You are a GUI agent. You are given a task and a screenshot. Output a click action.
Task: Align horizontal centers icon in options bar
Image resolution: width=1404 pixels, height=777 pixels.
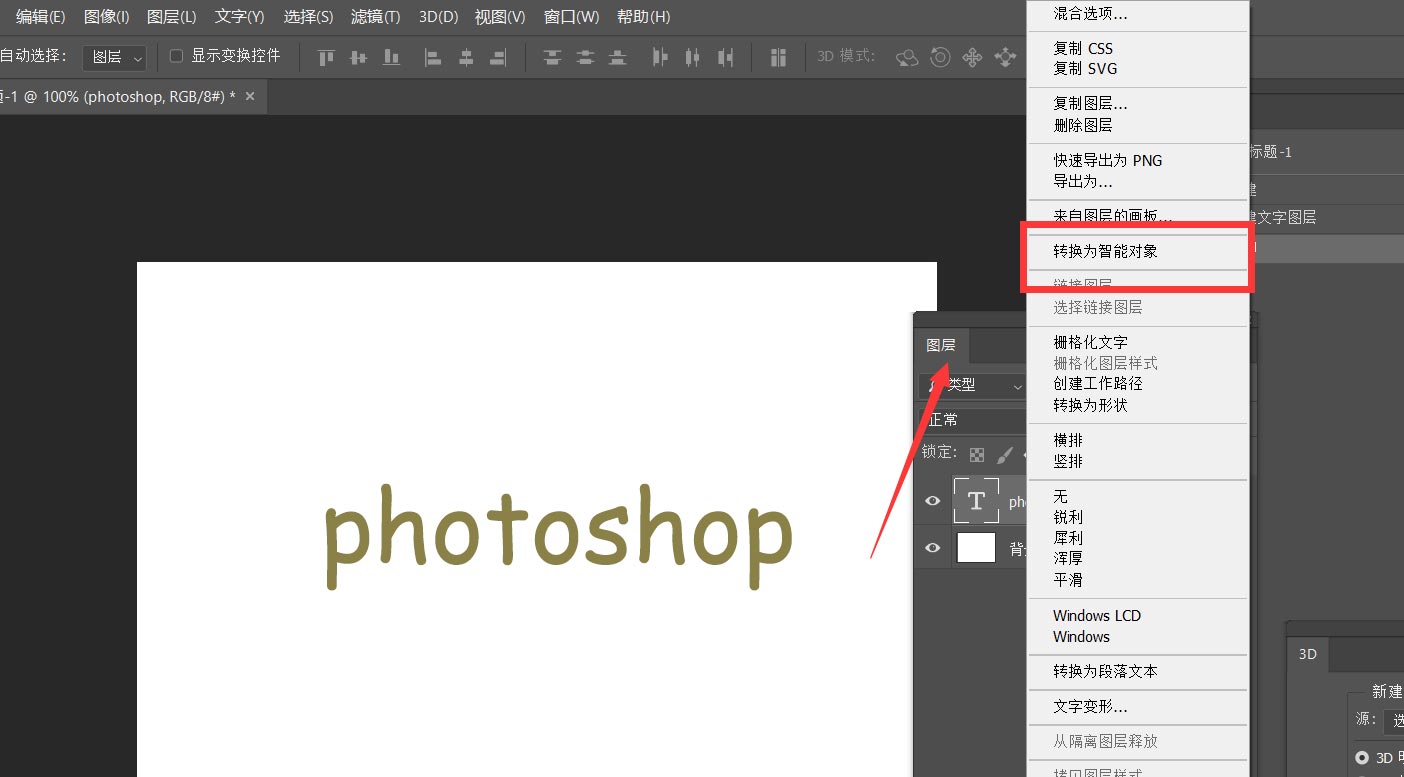click(x=466, y=58)
